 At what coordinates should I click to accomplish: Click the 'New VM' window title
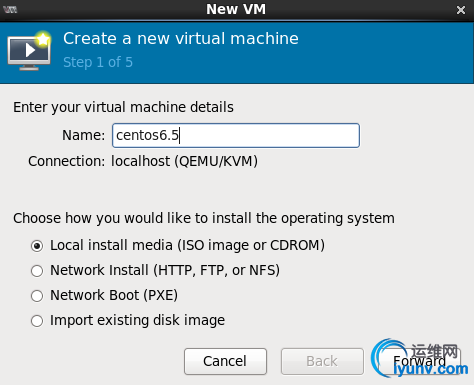point(236,9)
